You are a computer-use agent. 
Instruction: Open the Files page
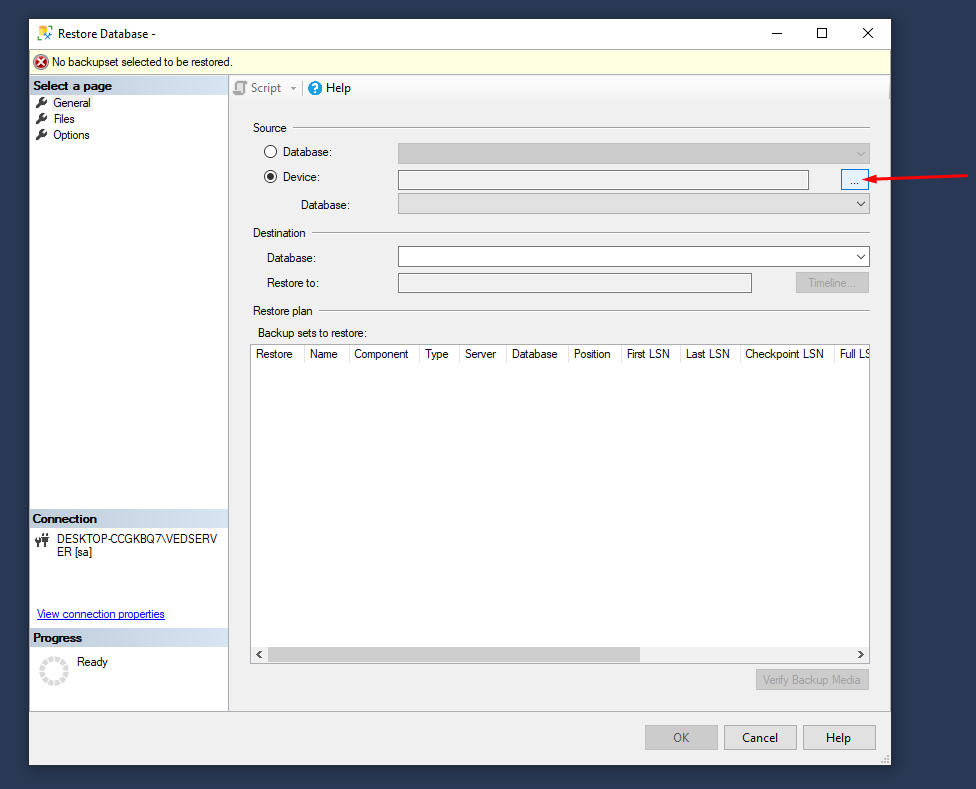[64, 119]
